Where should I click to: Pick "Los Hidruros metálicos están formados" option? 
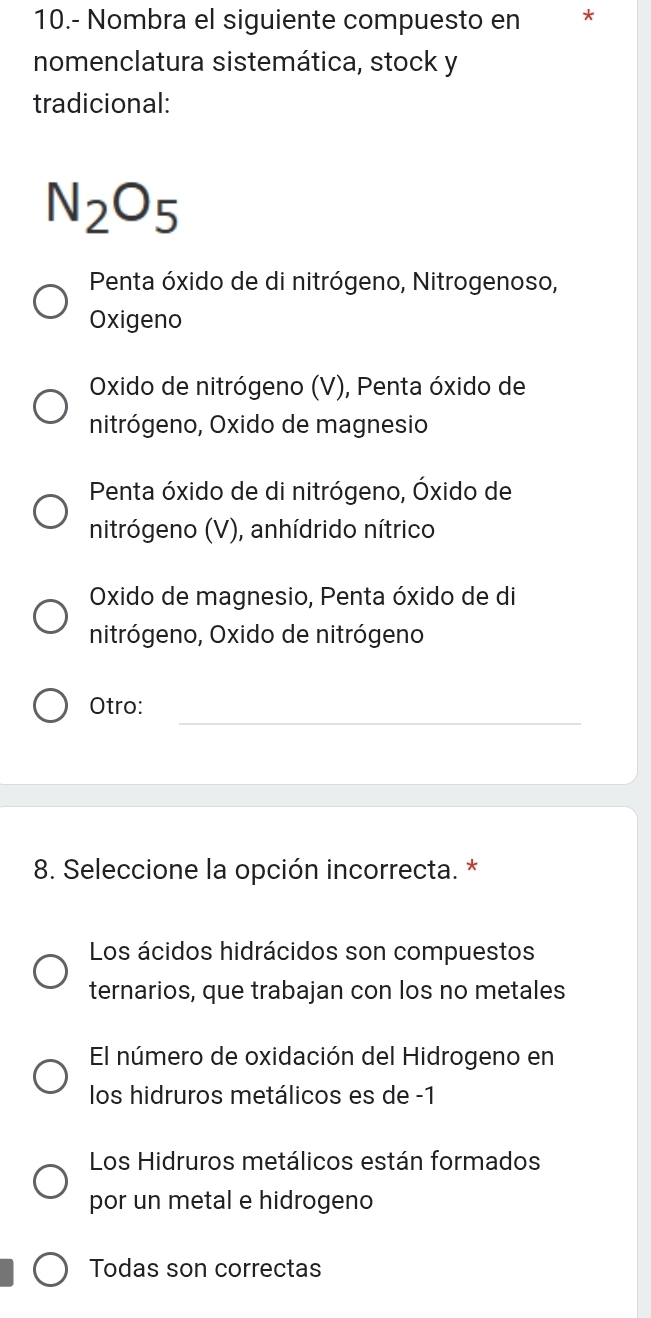click(x=52, y=1181)
